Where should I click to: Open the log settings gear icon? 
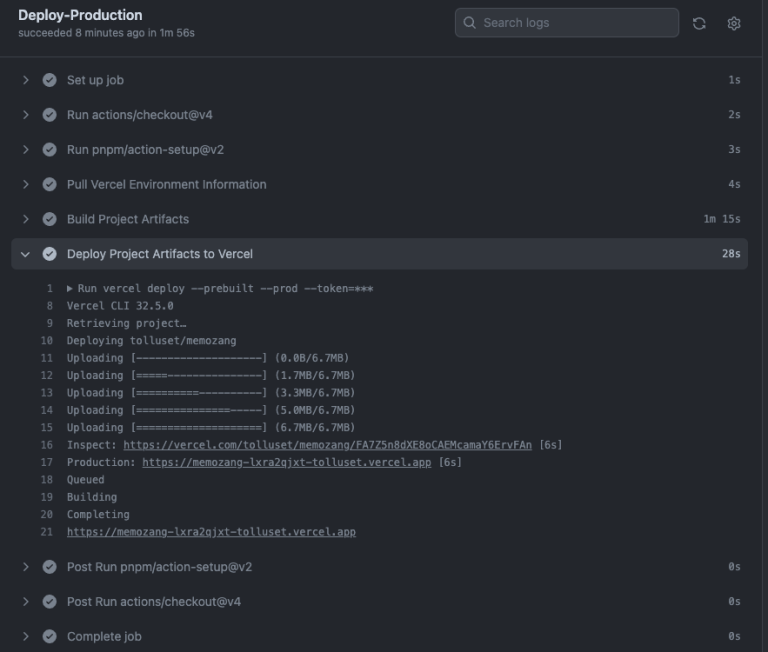coord(734,23)
